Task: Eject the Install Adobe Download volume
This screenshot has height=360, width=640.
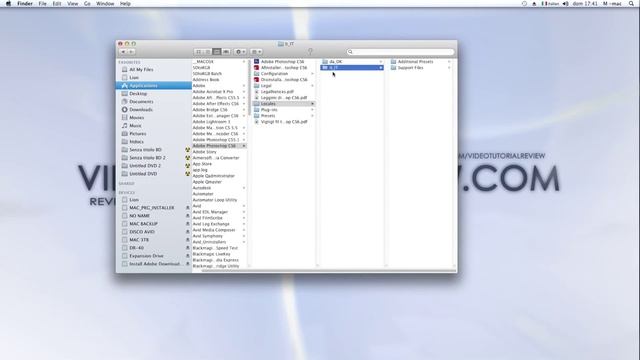Action: tap(188, 264)
